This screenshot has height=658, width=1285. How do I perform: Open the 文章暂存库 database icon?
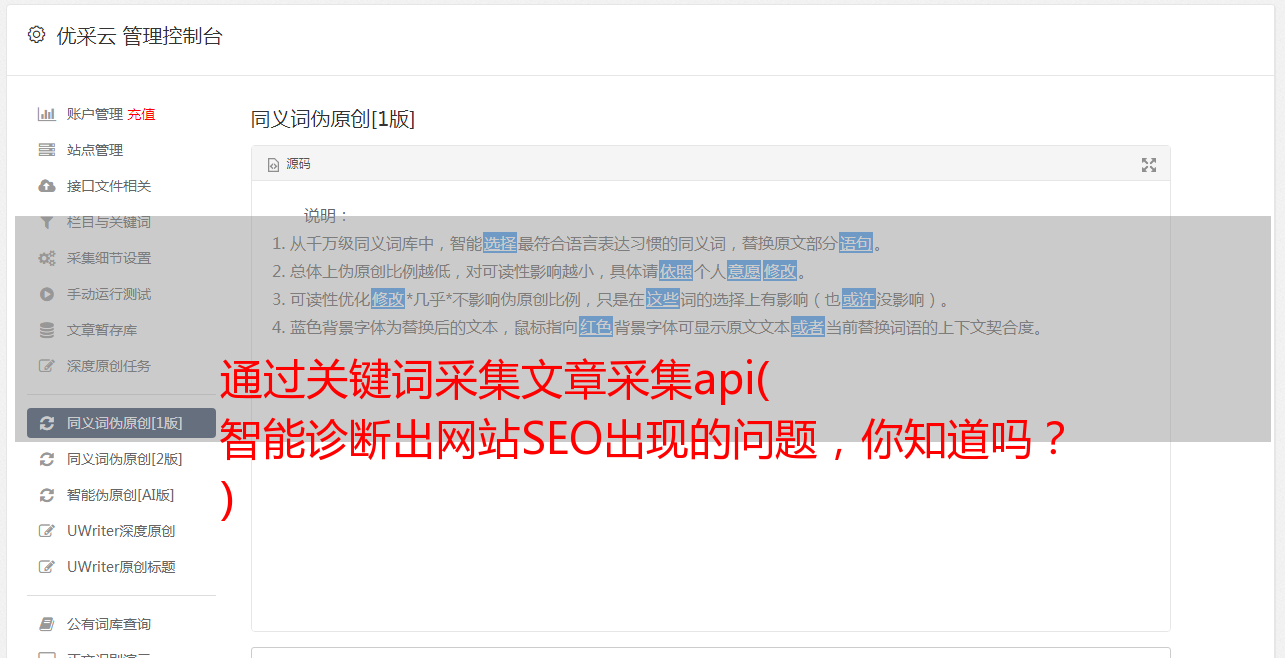tap(46, 330)
